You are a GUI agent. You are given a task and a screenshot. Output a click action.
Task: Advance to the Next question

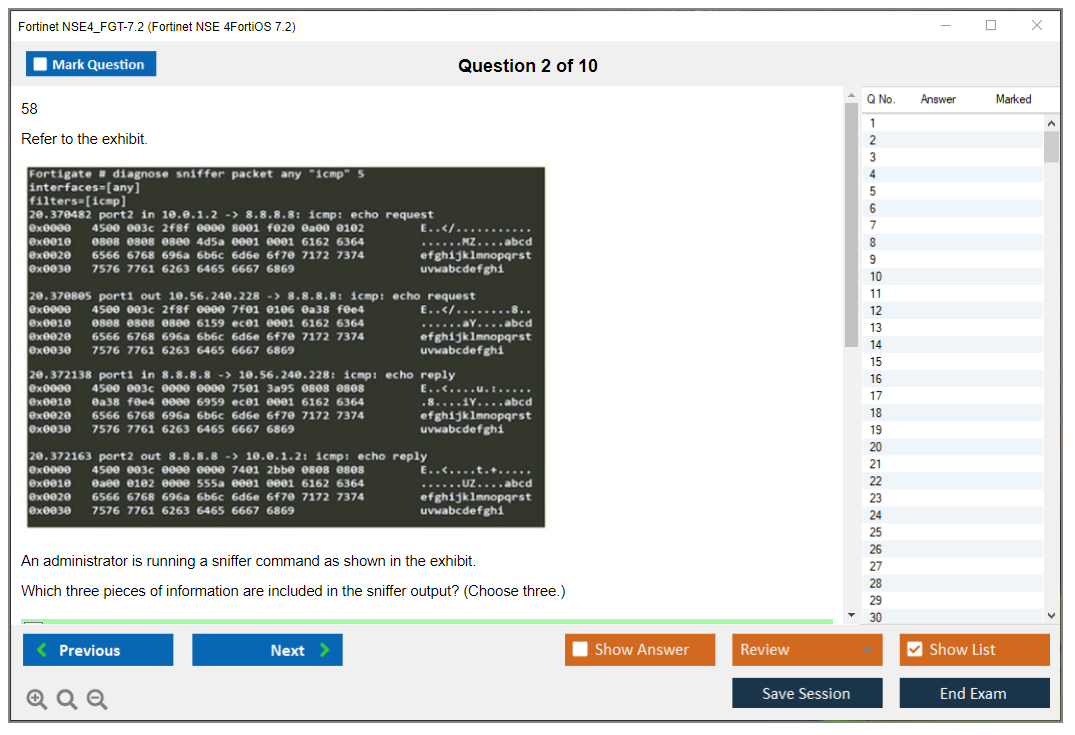click(267, 650)
